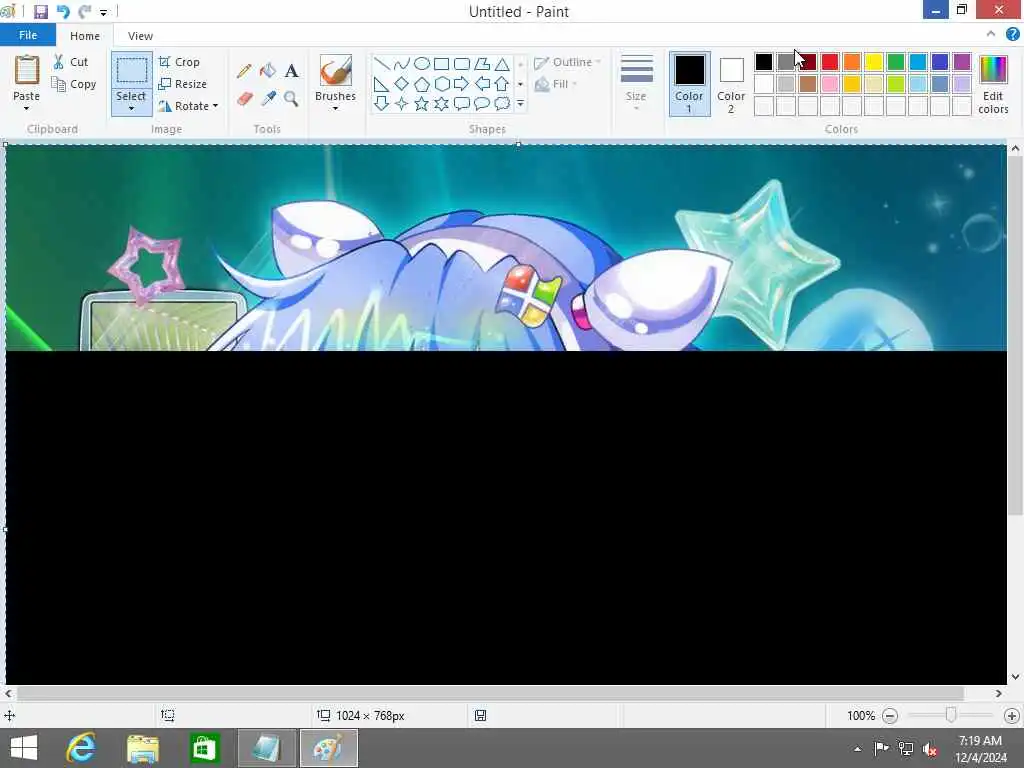Click the Undo arrow in title bar
The image size is (1024, 768).
pyautogui.click(x=63, y=12)
